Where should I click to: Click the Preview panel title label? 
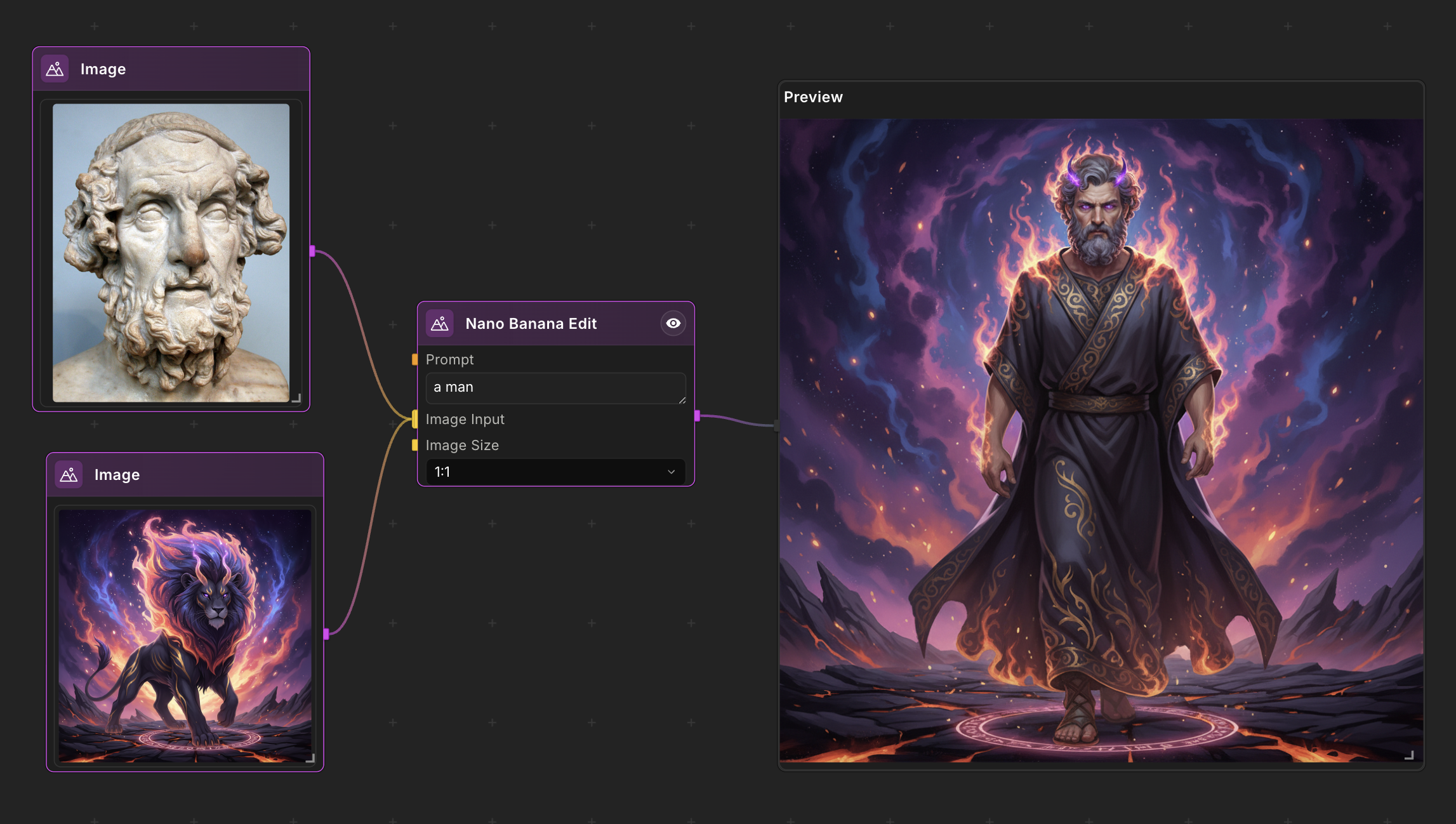(813, 97)
